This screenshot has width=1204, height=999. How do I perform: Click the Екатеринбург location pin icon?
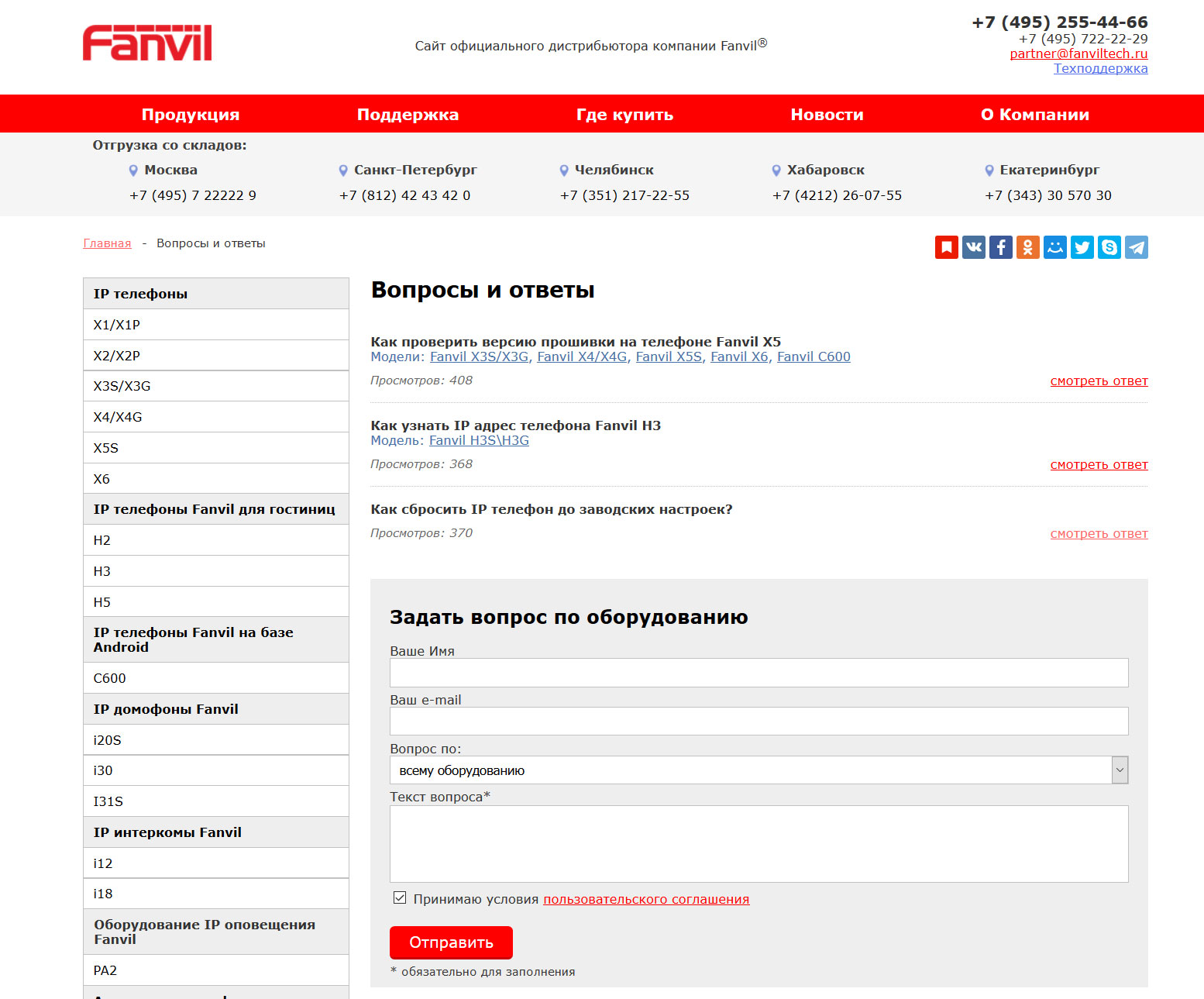[989, 171]
